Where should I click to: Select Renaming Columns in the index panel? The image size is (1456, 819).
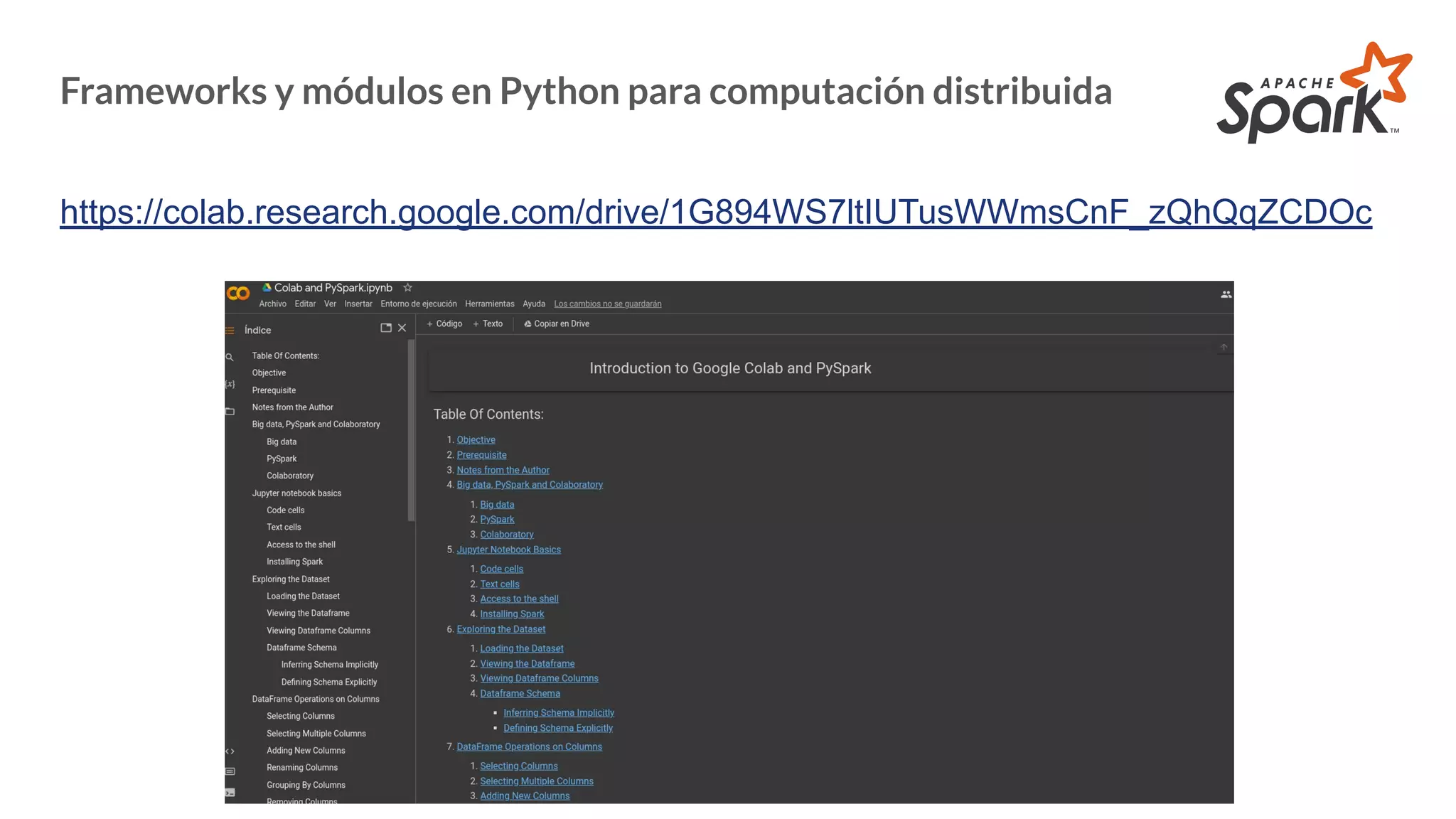pos(302,768)
